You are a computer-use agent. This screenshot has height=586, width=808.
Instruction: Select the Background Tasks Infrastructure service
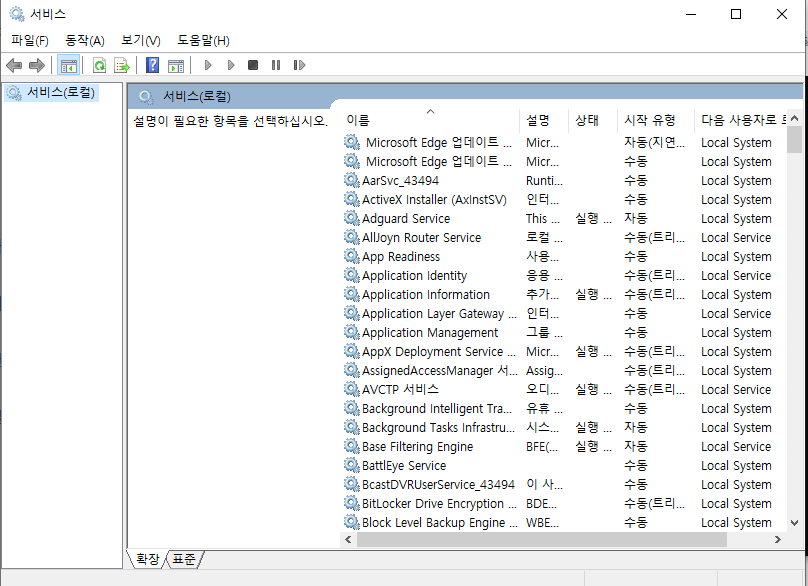(564, 427)
